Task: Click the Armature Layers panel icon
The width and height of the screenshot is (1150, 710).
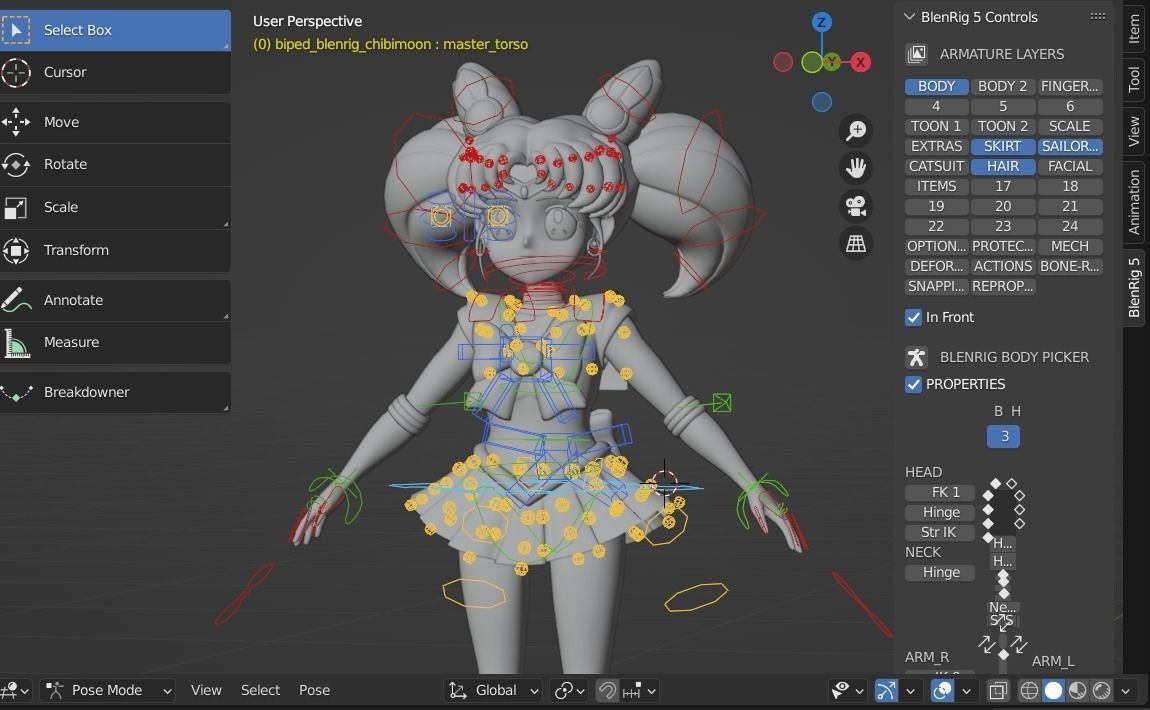Action: click(x=916, y=54)
